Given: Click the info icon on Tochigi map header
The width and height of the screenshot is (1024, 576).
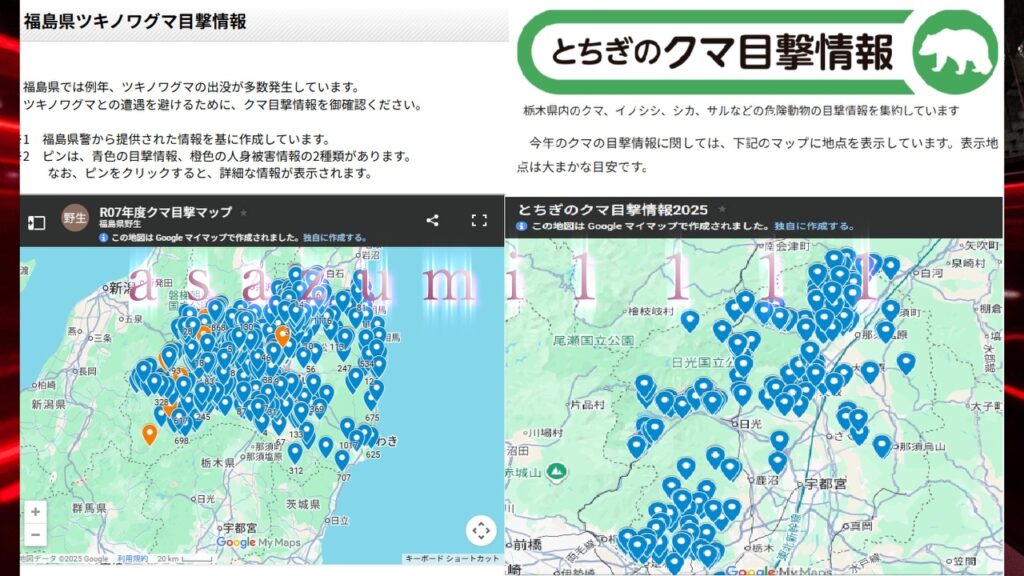Looking at the screenshot, I should pyautogui.click(x=520, y=227).
